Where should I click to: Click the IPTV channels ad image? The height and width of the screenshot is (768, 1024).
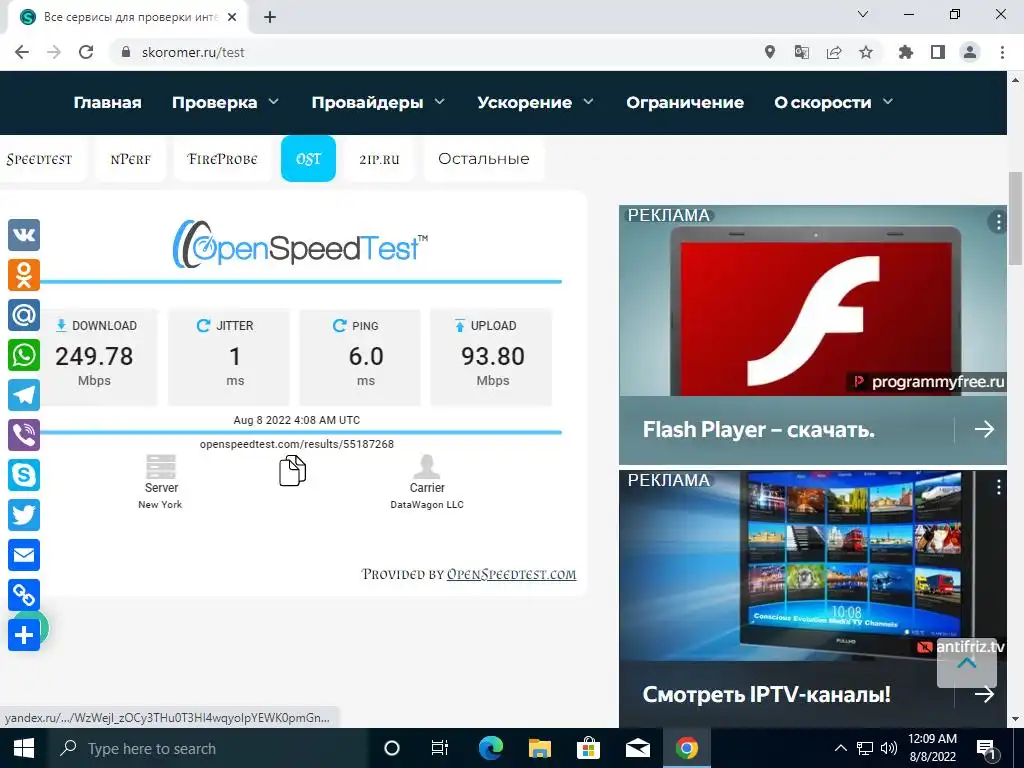click(x=813, y=566)
